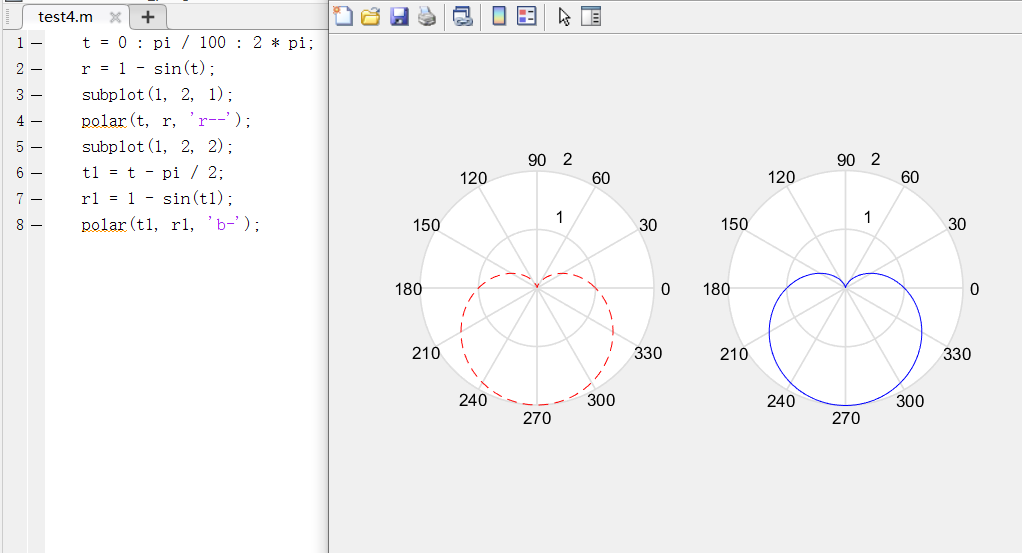Click the 0 degree label on right polar plot
This screenshot has width=1022, height=553.
[x=974, y=290]
